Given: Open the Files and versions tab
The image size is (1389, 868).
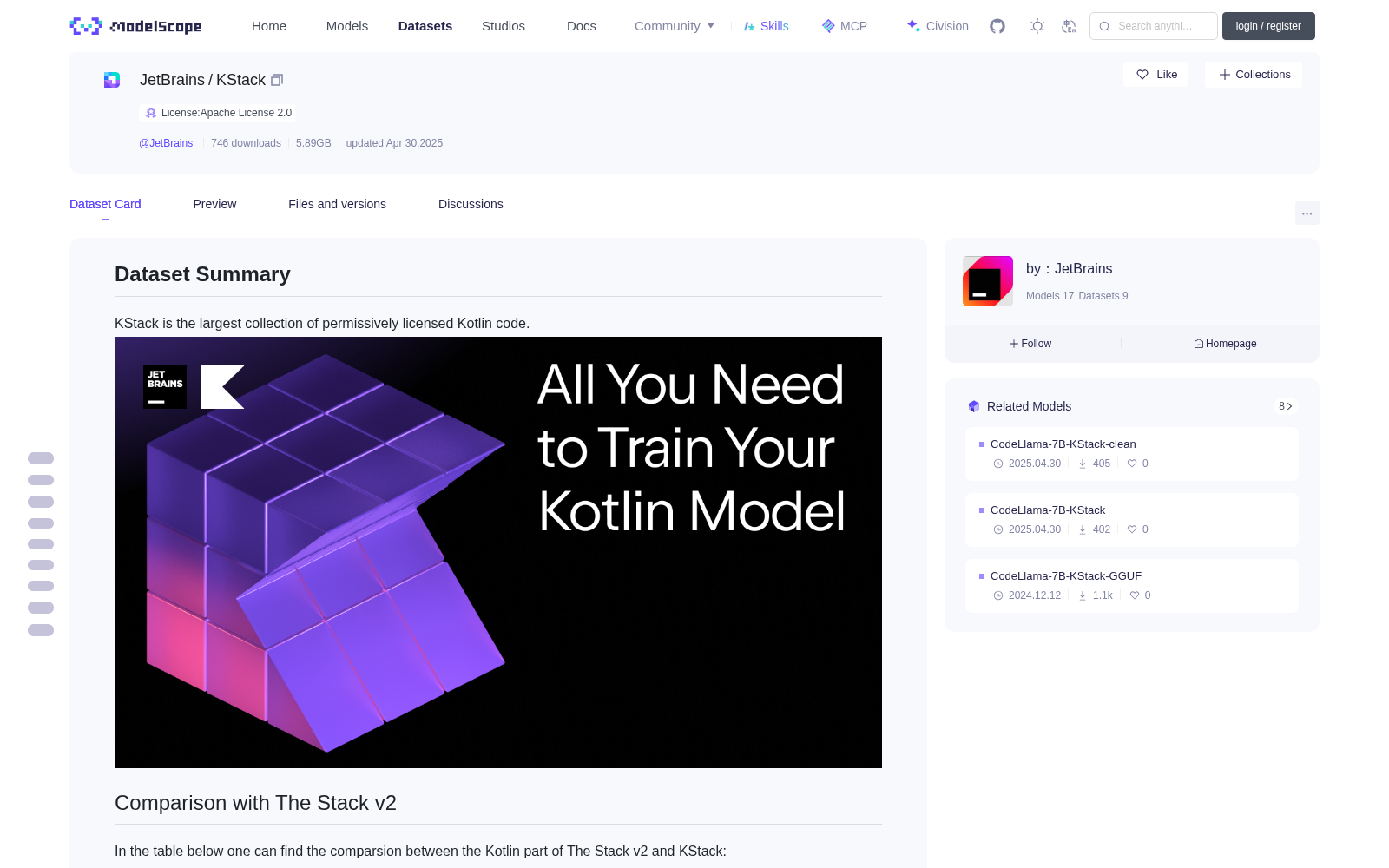Looking at the screenshot, I should [337, 204].
